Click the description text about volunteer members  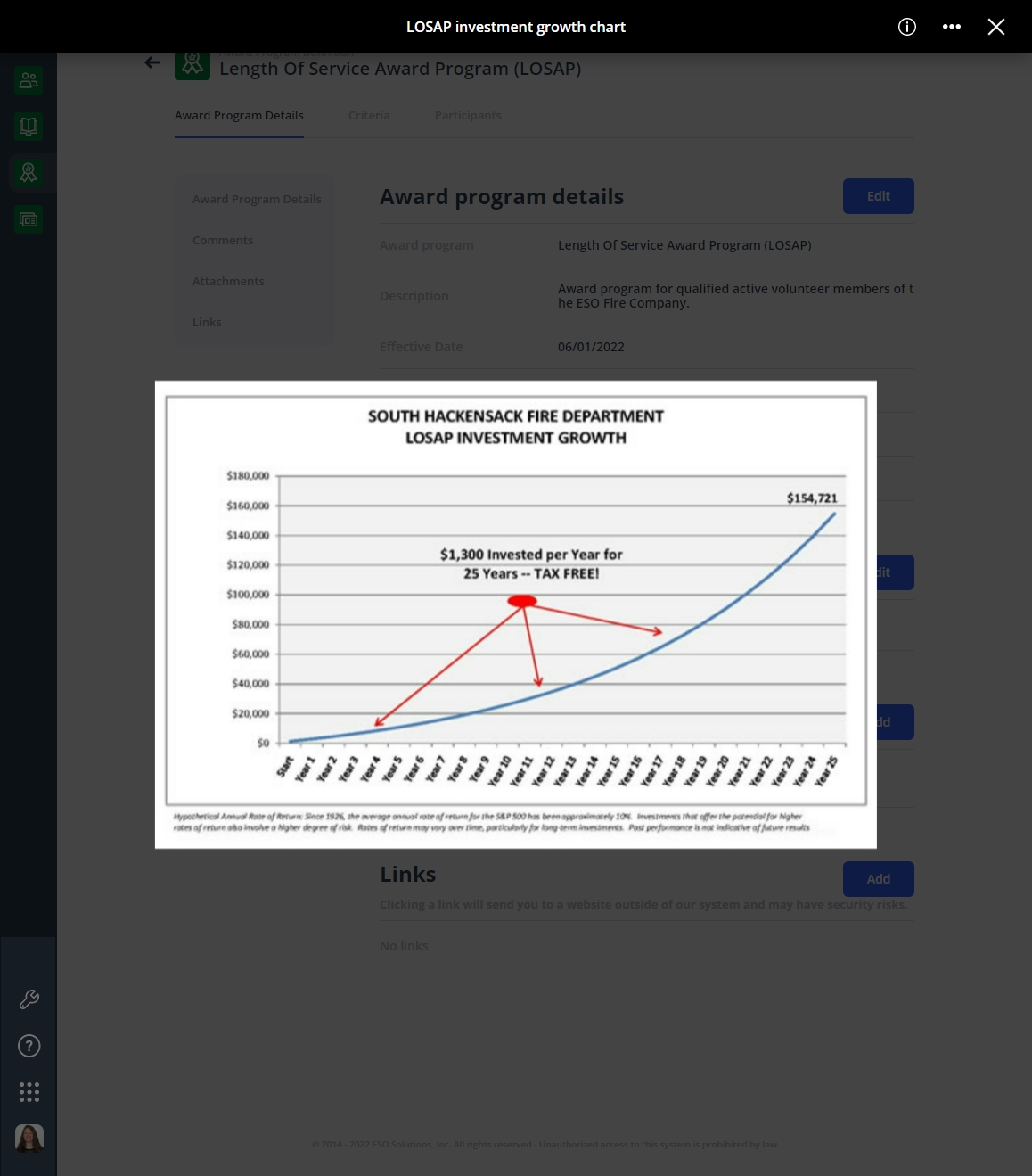(736, 296)
